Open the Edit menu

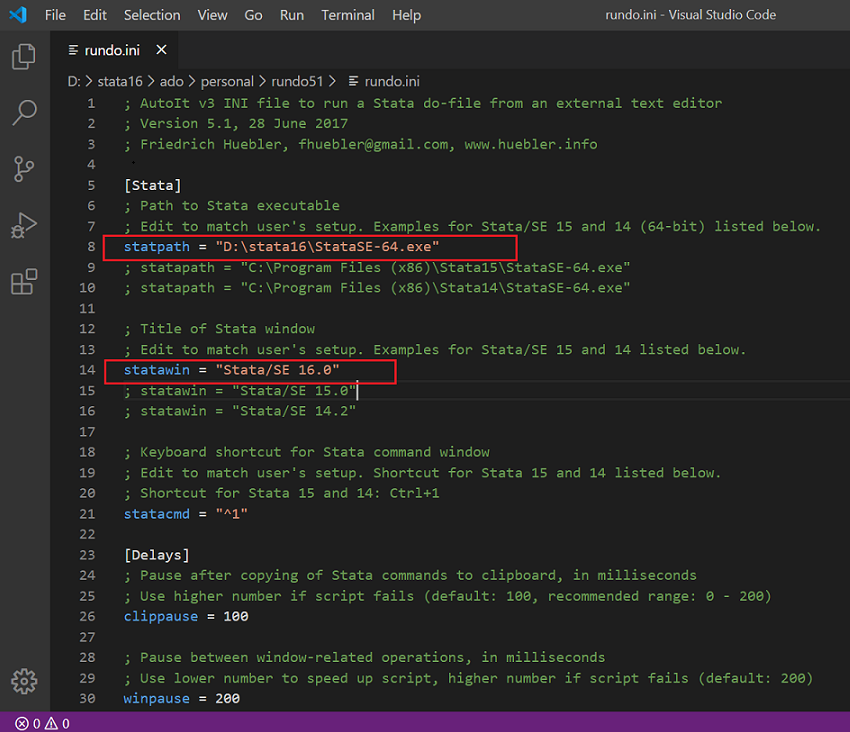pyautogui.click(x=95, y=15)
